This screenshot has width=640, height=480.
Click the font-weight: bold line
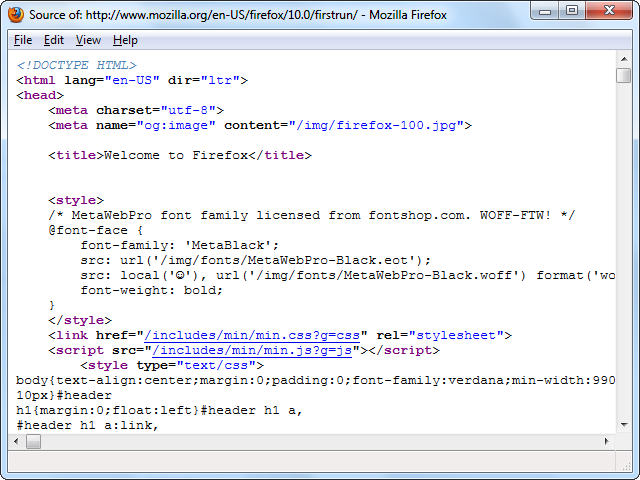[x=152, y=291]
